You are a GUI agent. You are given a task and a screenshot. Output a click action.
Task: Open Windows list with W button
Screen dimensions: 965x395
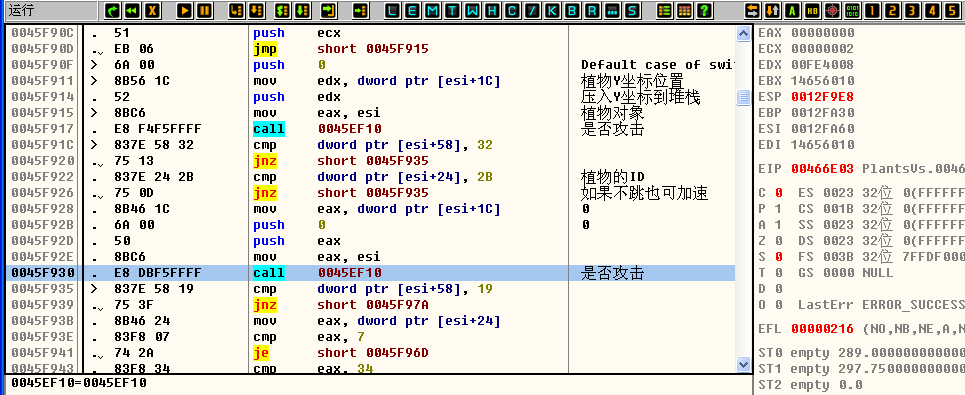pyautogui.click(x=473, y=10)
